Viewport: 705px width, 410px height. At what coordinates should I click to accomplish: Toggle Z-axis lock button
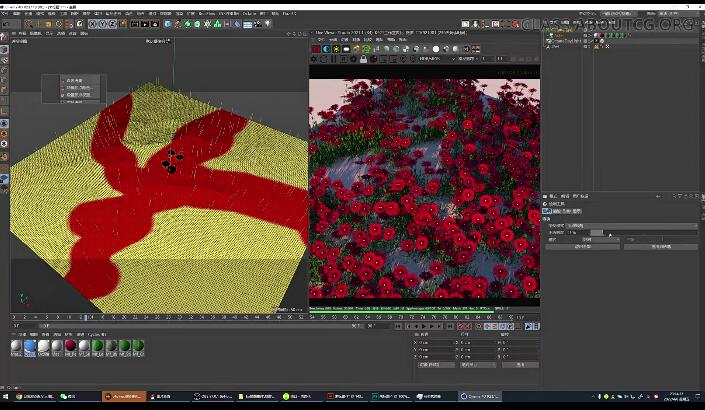pyautogui.click(x=113, y=23)
